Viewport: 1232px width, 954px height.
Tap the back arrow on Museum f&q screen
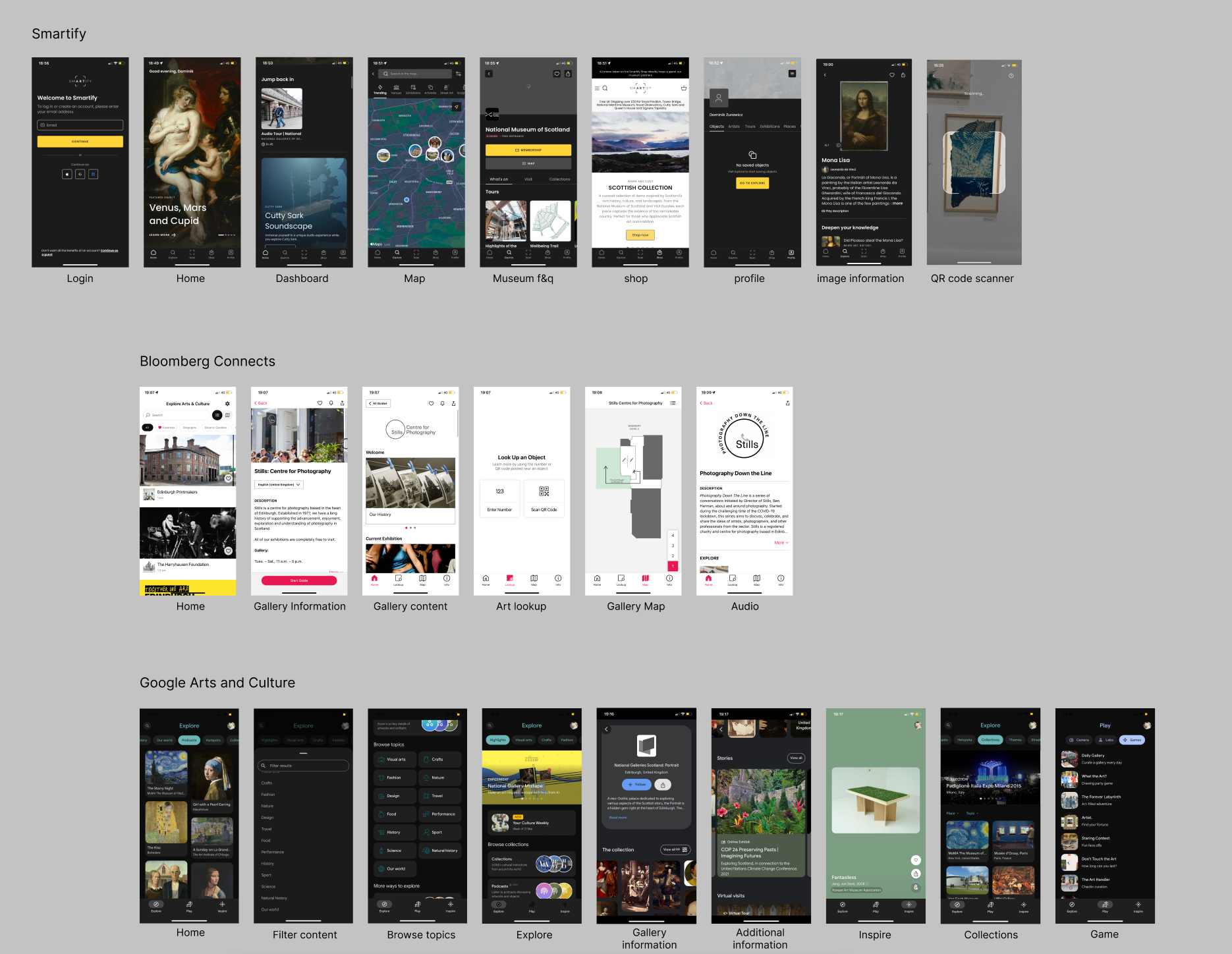489,74
